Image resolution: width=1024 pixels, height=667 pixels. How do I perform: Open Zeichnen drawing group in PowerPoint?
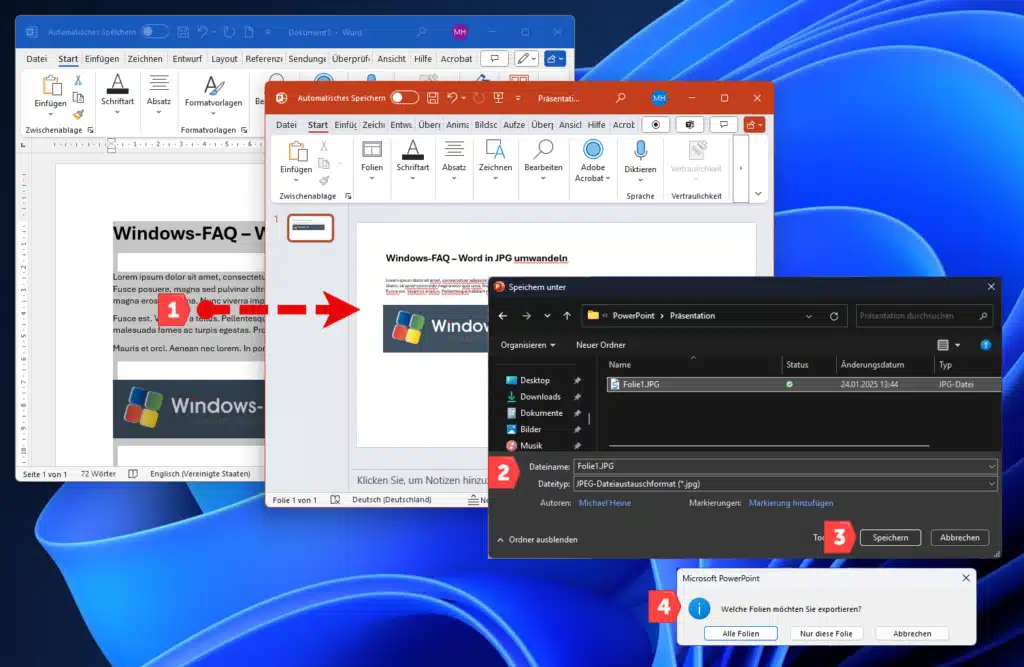point(495,159)
